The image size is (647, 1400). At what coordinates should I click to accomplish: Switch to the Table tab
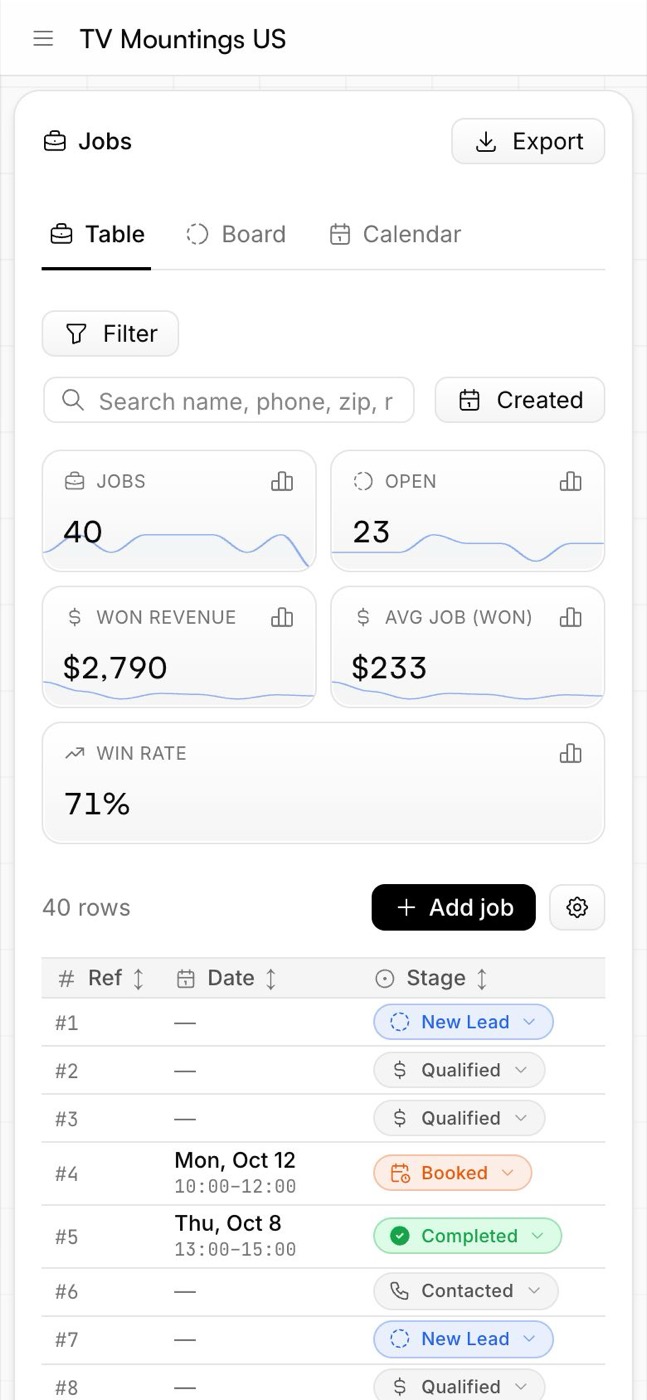click(97, 235)
